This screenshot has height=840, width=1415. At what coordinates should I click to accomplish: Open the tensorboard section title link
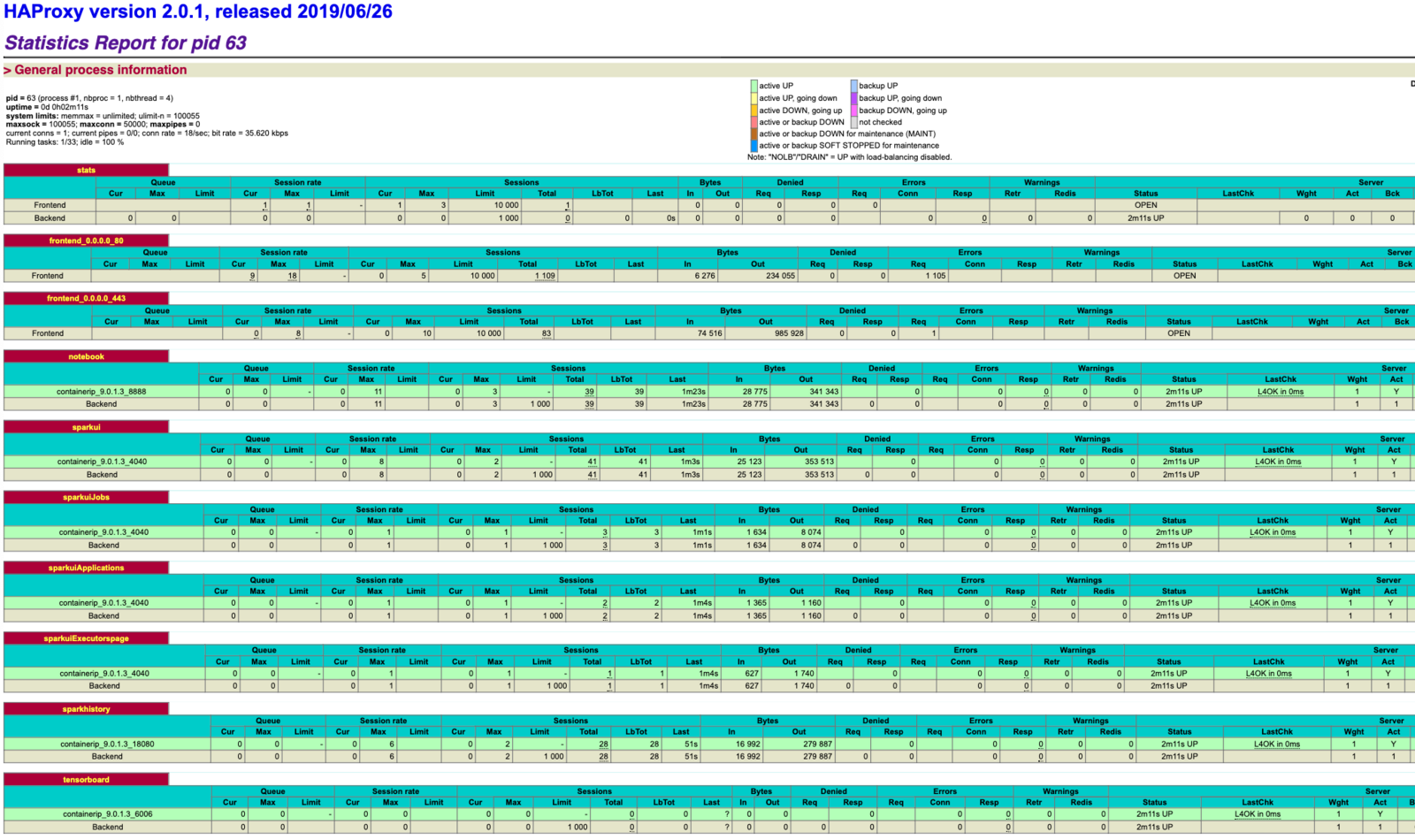(86, 780)
